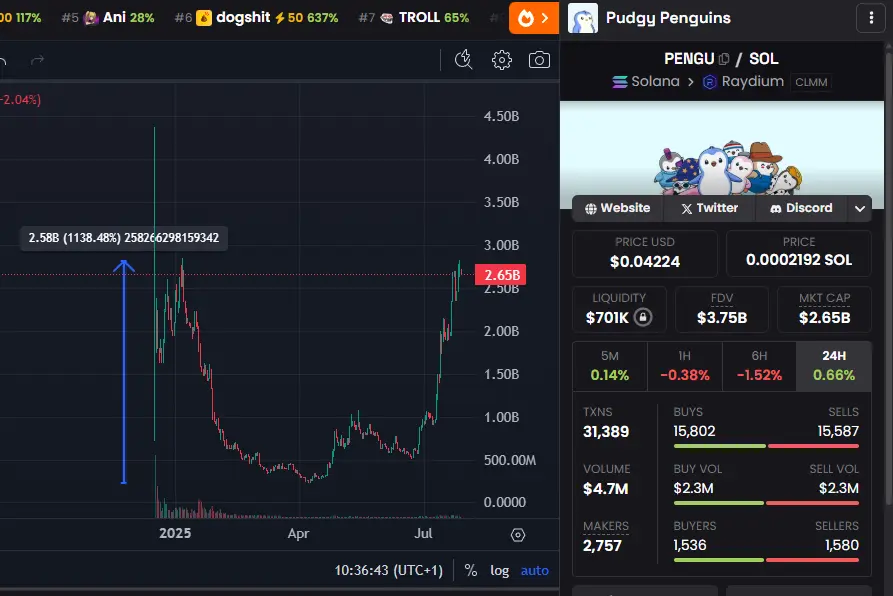Click the MKT CAP $2.65B value
The image size is (893, 596).
(824, 318)
